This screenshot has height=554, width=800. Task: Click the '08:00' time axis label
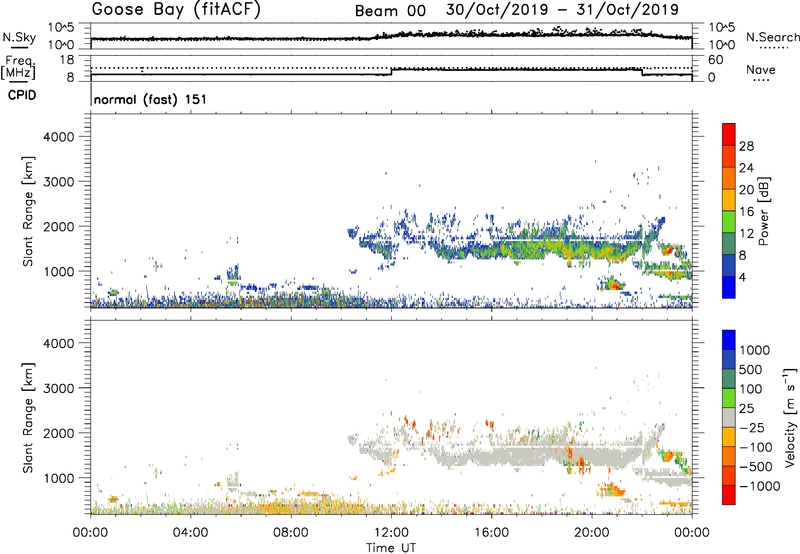pos(291,533)
